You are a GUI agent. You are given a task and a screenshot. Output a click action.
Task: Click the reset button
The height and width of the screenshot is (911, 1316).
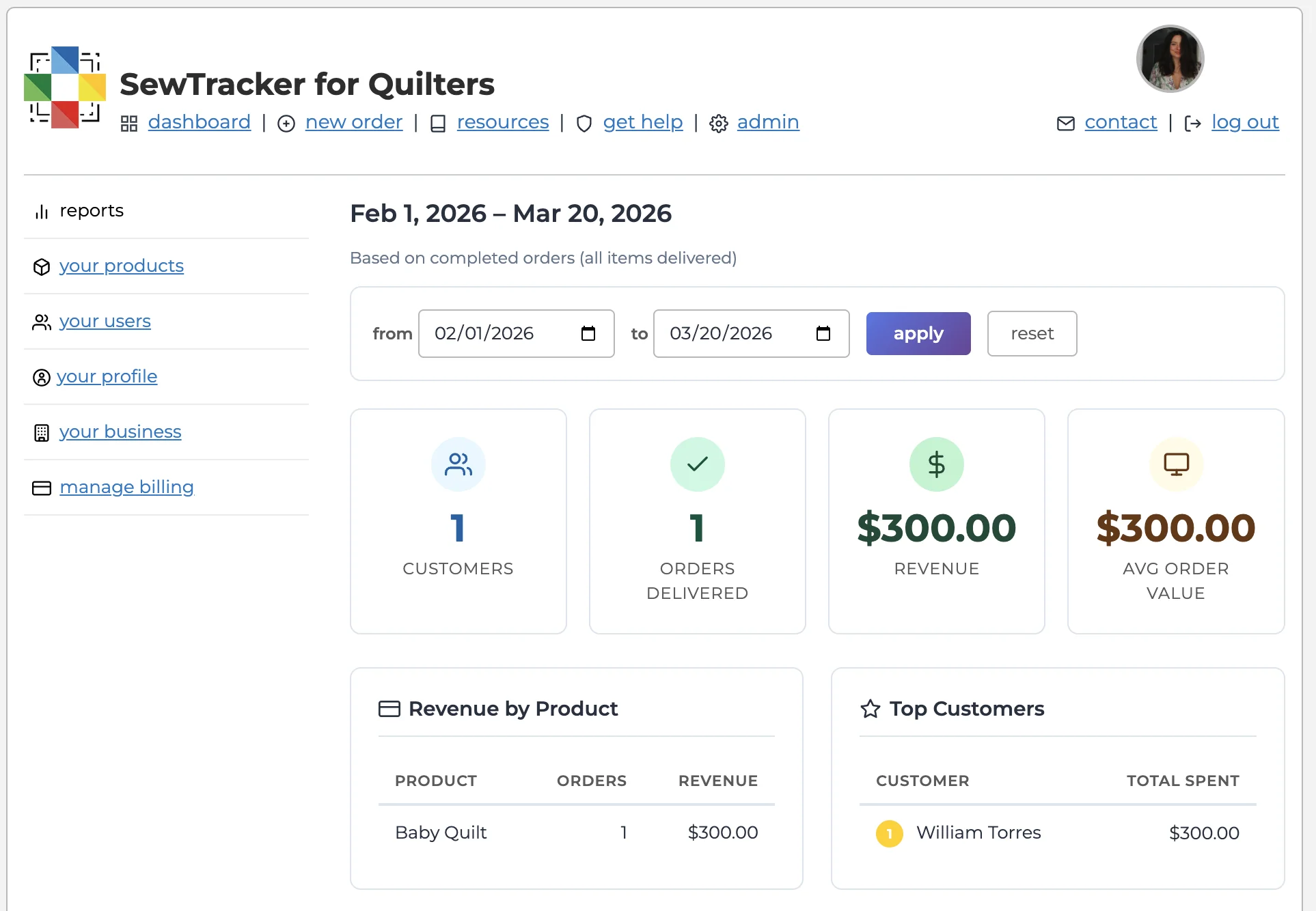[x=1032, y=333]
